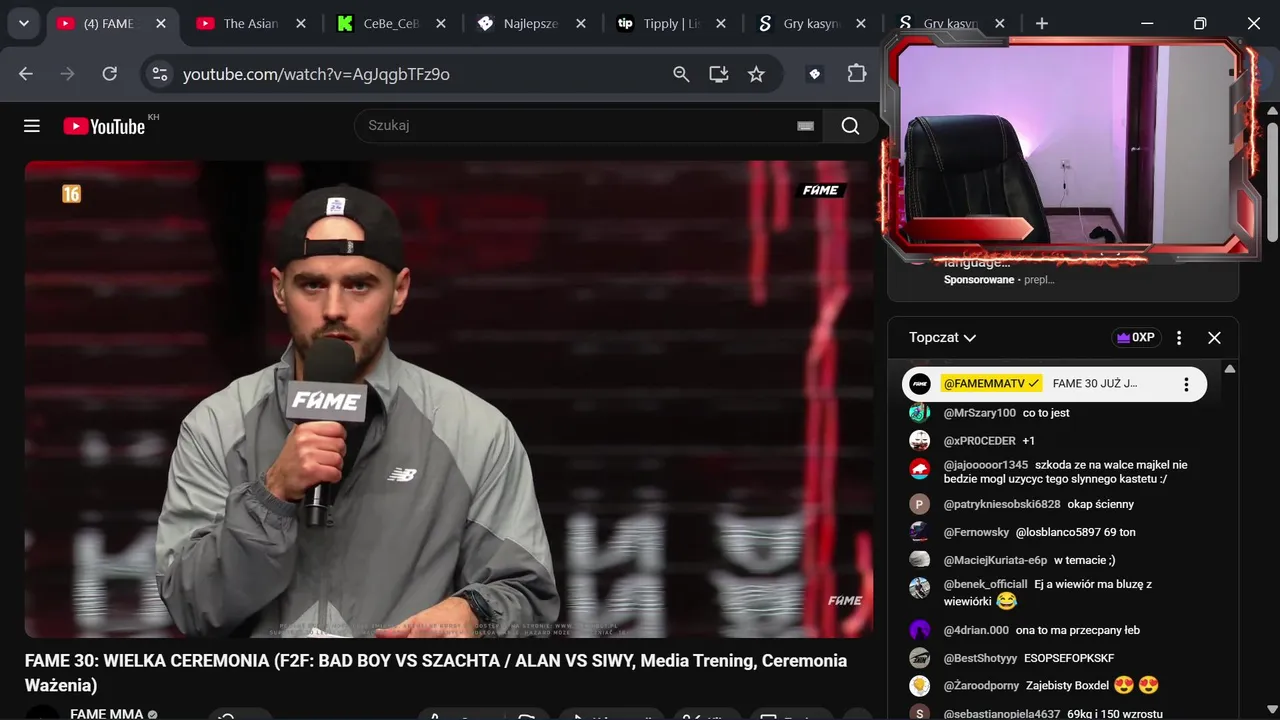Click the Sponsorowane ad label
This screenshot has width=1280, height=720.
[978, 280]
